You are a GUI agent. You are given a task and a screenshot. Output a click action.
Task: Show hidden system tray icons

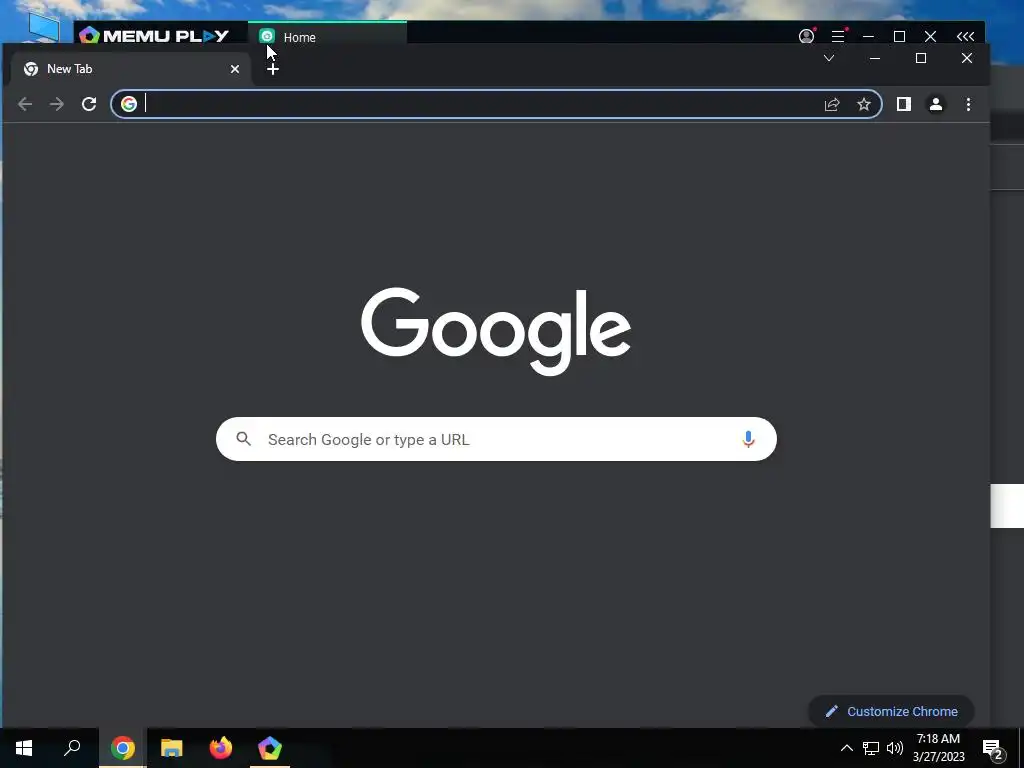[846, 748]
